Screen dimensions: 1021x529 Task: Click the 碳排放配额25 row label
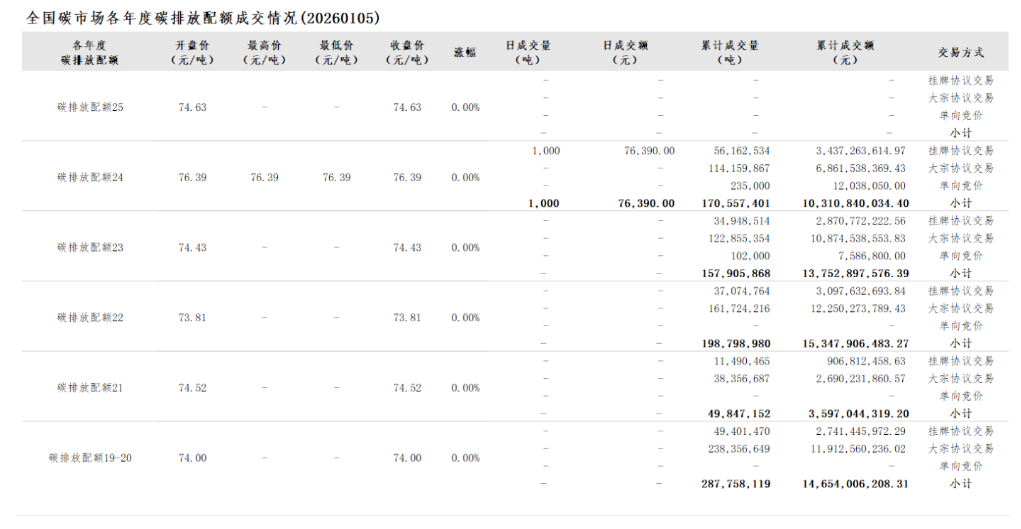(x=90, y=107)
